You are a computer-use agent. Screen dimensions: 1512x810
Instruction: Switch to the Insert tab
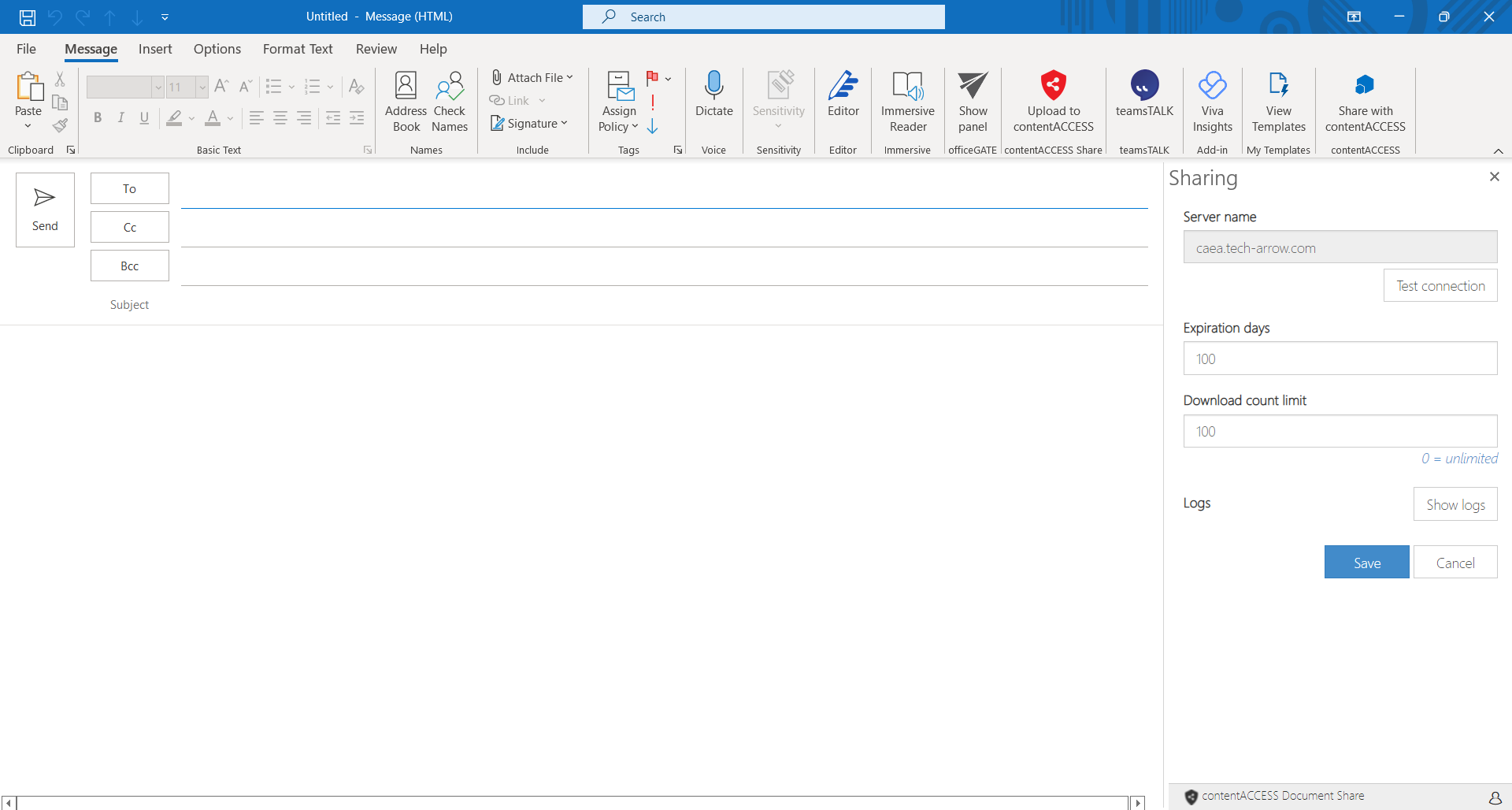click(x=155, y=49)
